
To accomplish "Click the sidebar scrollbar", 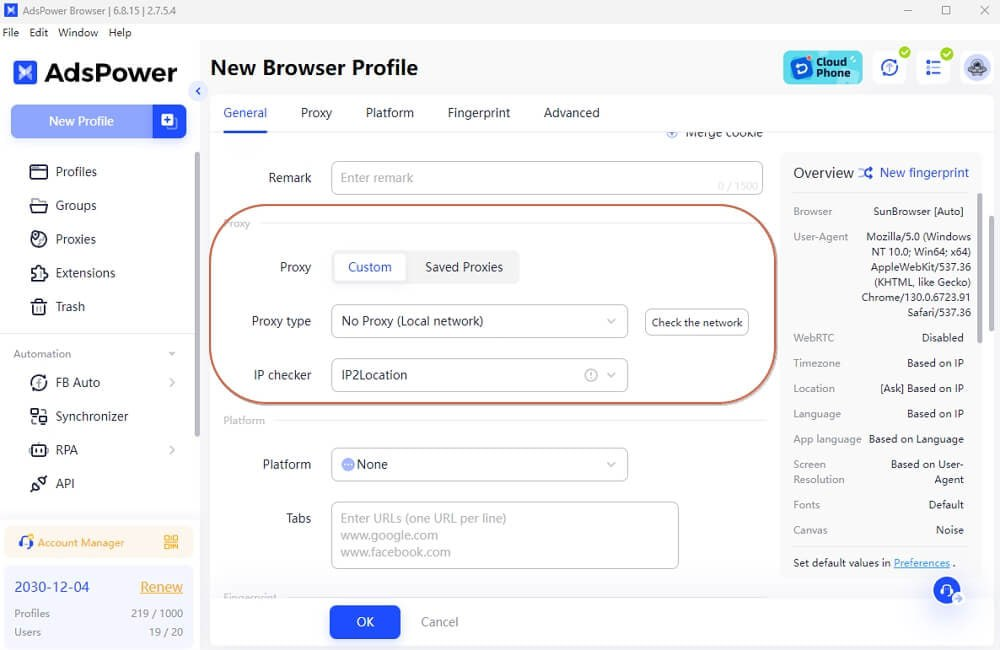I will tap(197, 293).
